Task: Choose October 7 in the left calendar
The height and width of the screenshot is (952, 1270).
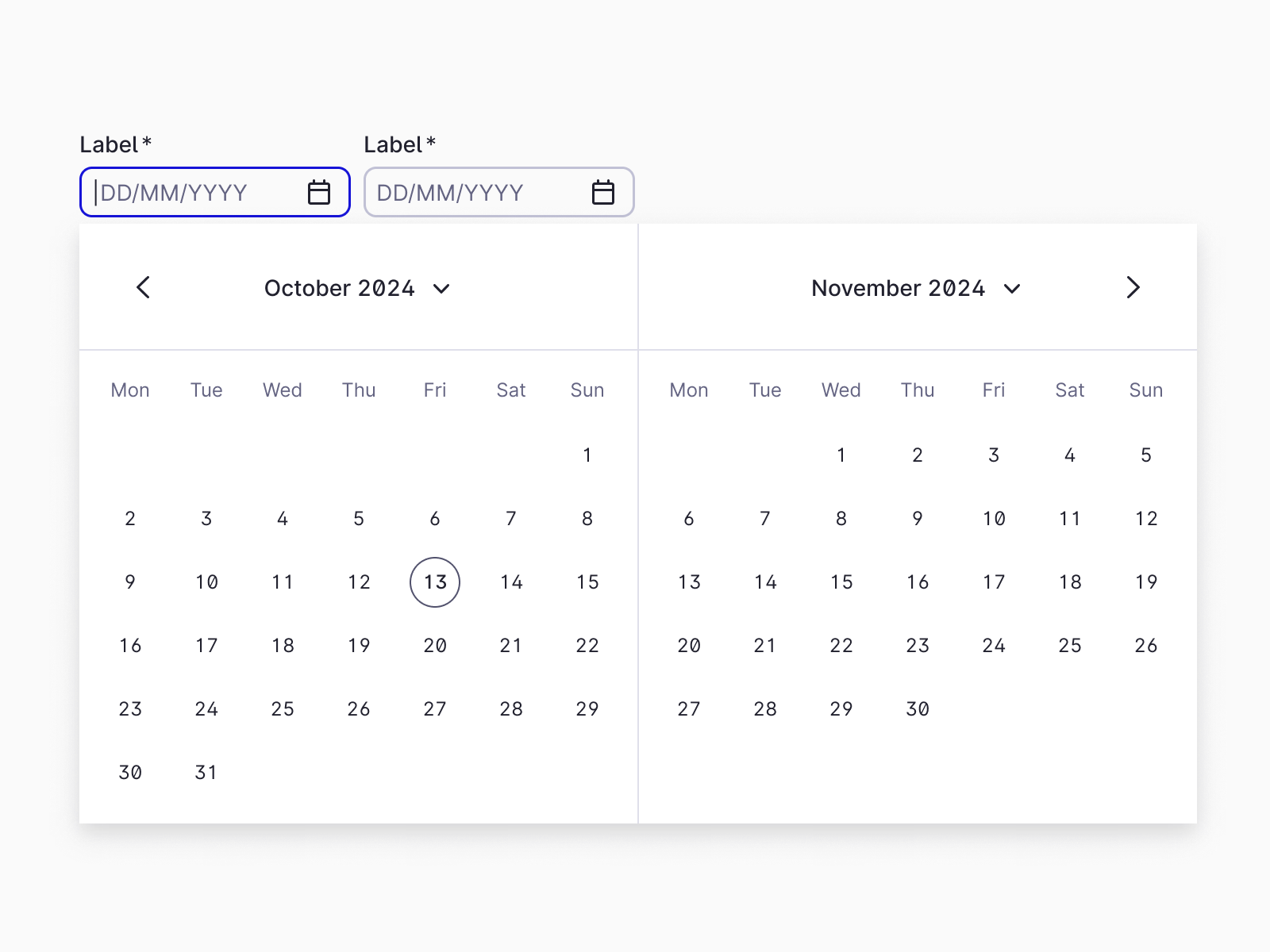Action: [511, 519]
